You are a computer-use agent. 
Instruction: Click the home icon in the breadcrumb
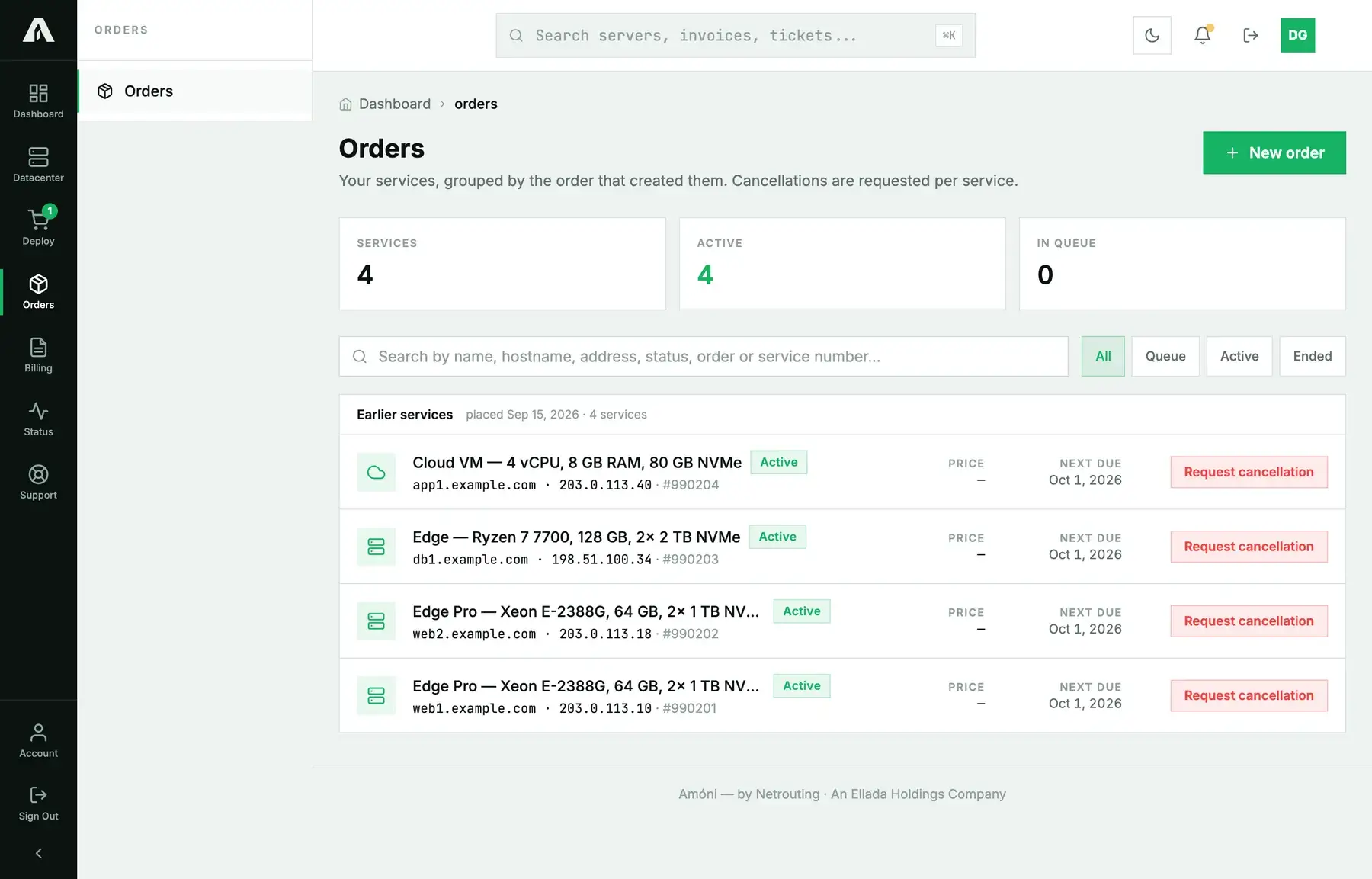pyautogui.click(x=345, y=104)
